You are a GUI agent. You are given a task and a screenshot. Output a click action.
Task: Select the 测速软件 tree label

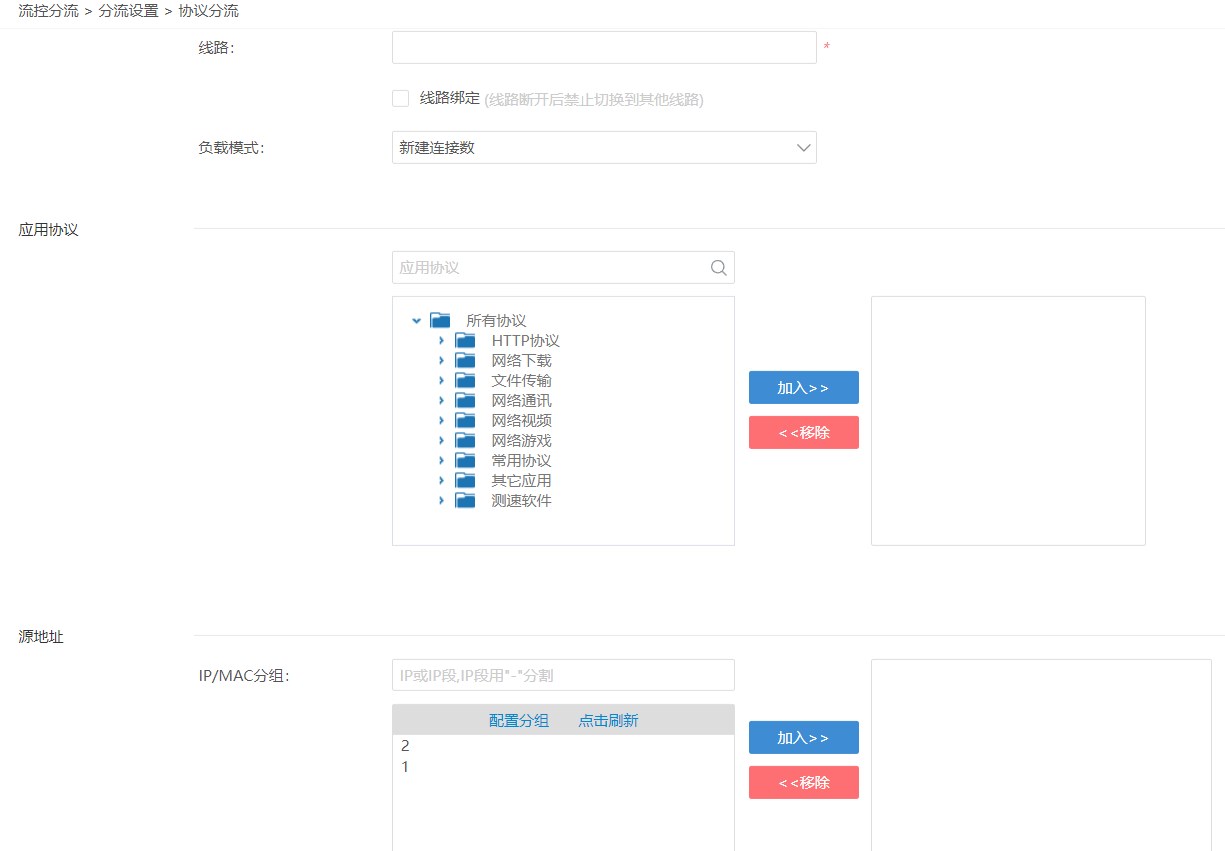click(521, 501)
